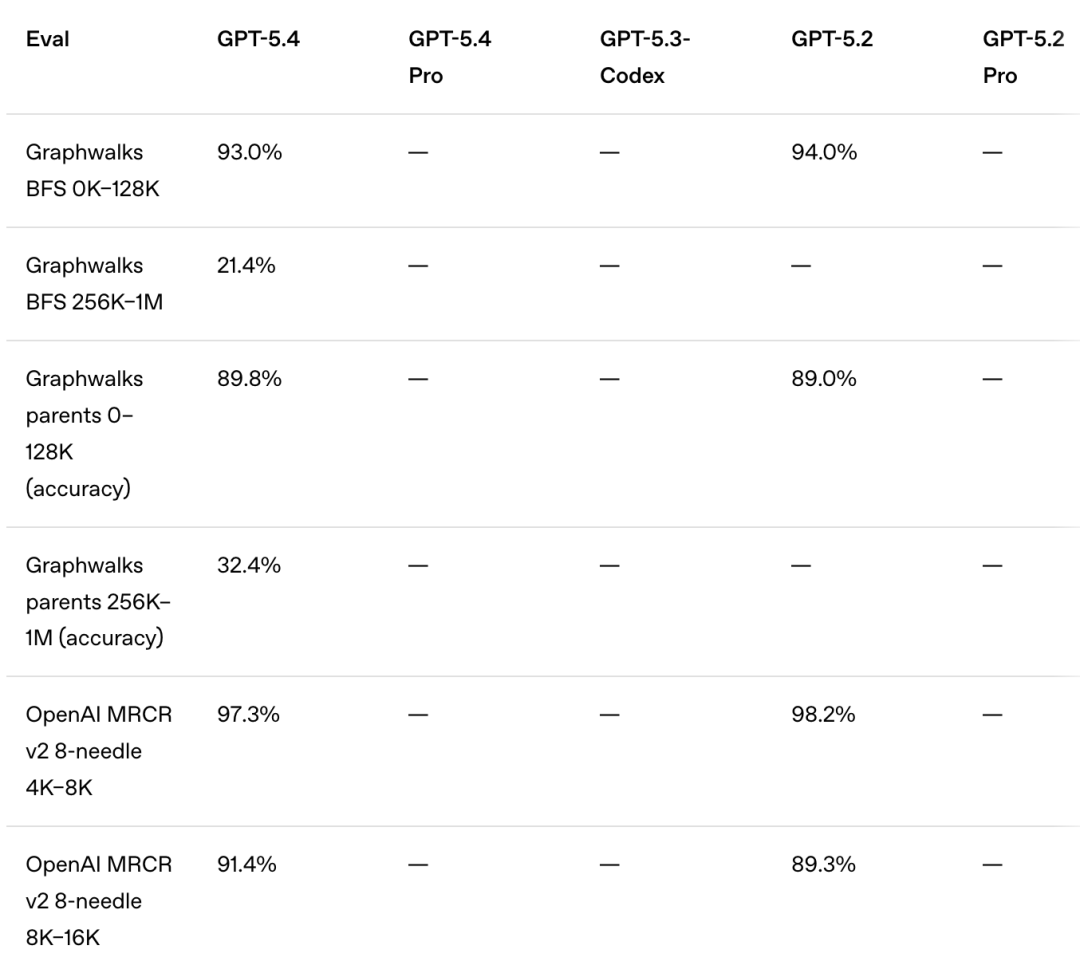The height and width of the screenshot is (973, 1080).
Task: Select the 89.3% GPT-5.2 score
Action: coord(823,865)
